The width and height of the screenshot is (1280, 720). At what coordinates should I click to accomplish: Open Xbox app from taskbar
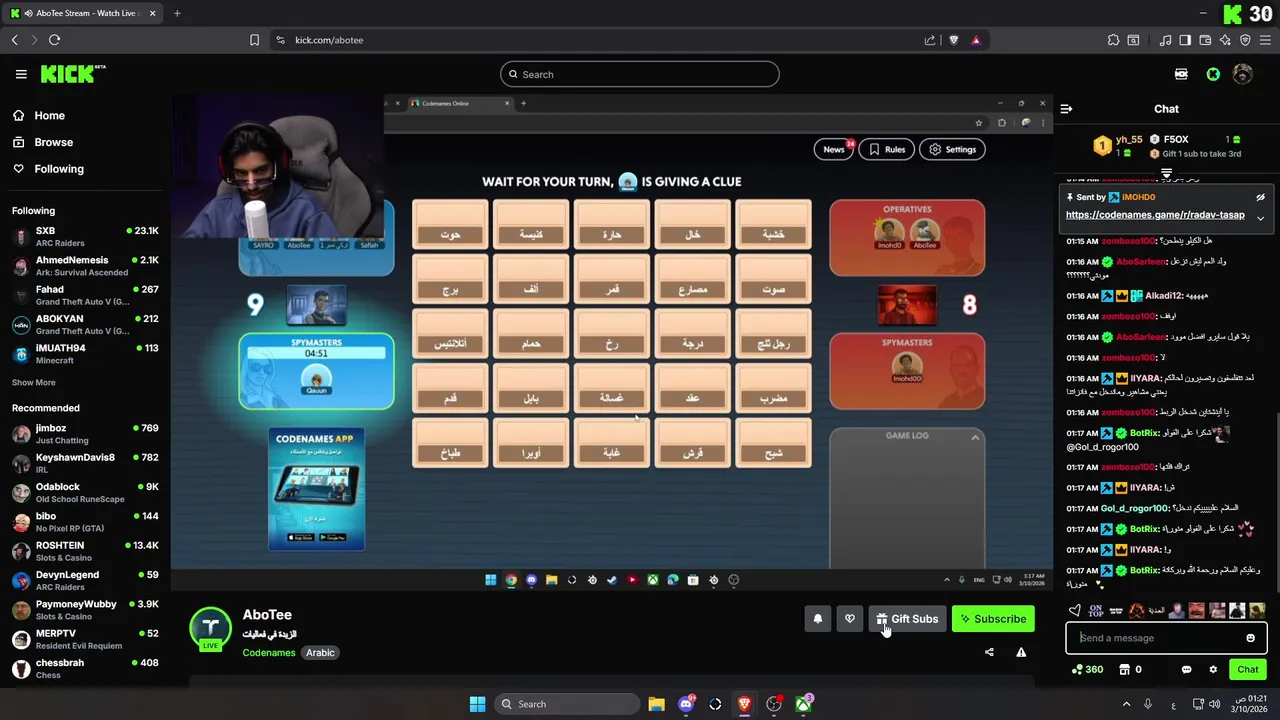coord(804,704)
